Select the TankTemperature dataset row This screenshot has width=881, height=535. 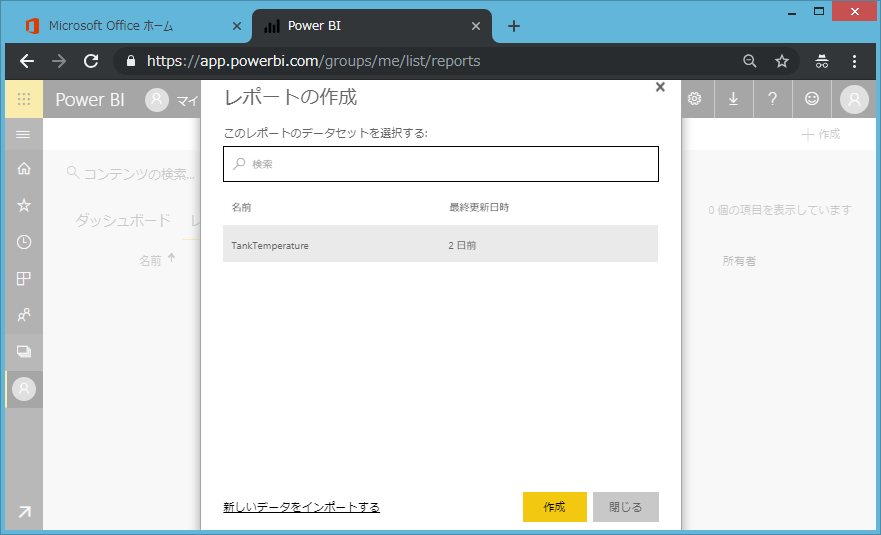[x=440, y=244]
